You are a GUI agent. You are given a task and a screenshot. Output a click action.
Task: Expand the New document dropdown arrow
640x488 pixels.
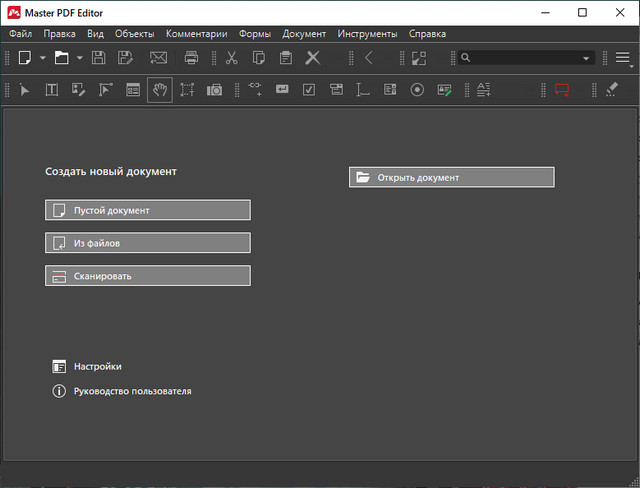click(42, 58)
